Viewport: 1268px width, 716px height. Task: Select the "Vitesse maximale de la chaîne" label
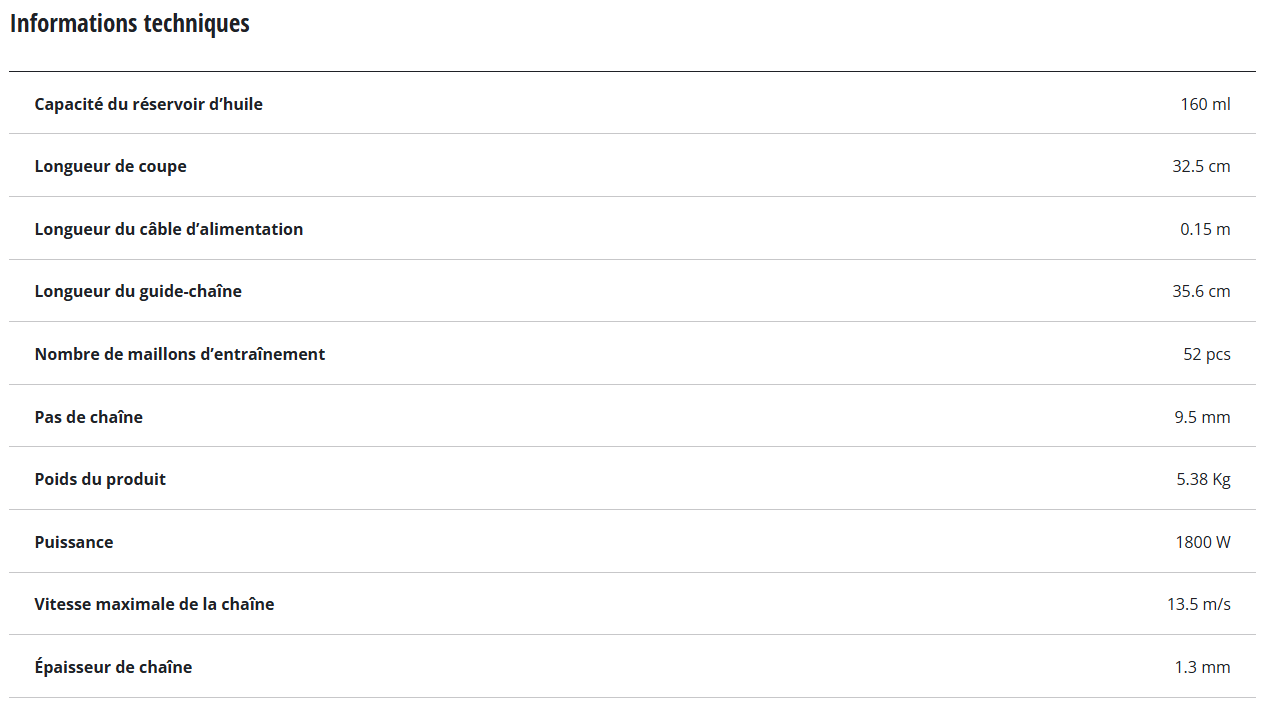tap(154, 604)
